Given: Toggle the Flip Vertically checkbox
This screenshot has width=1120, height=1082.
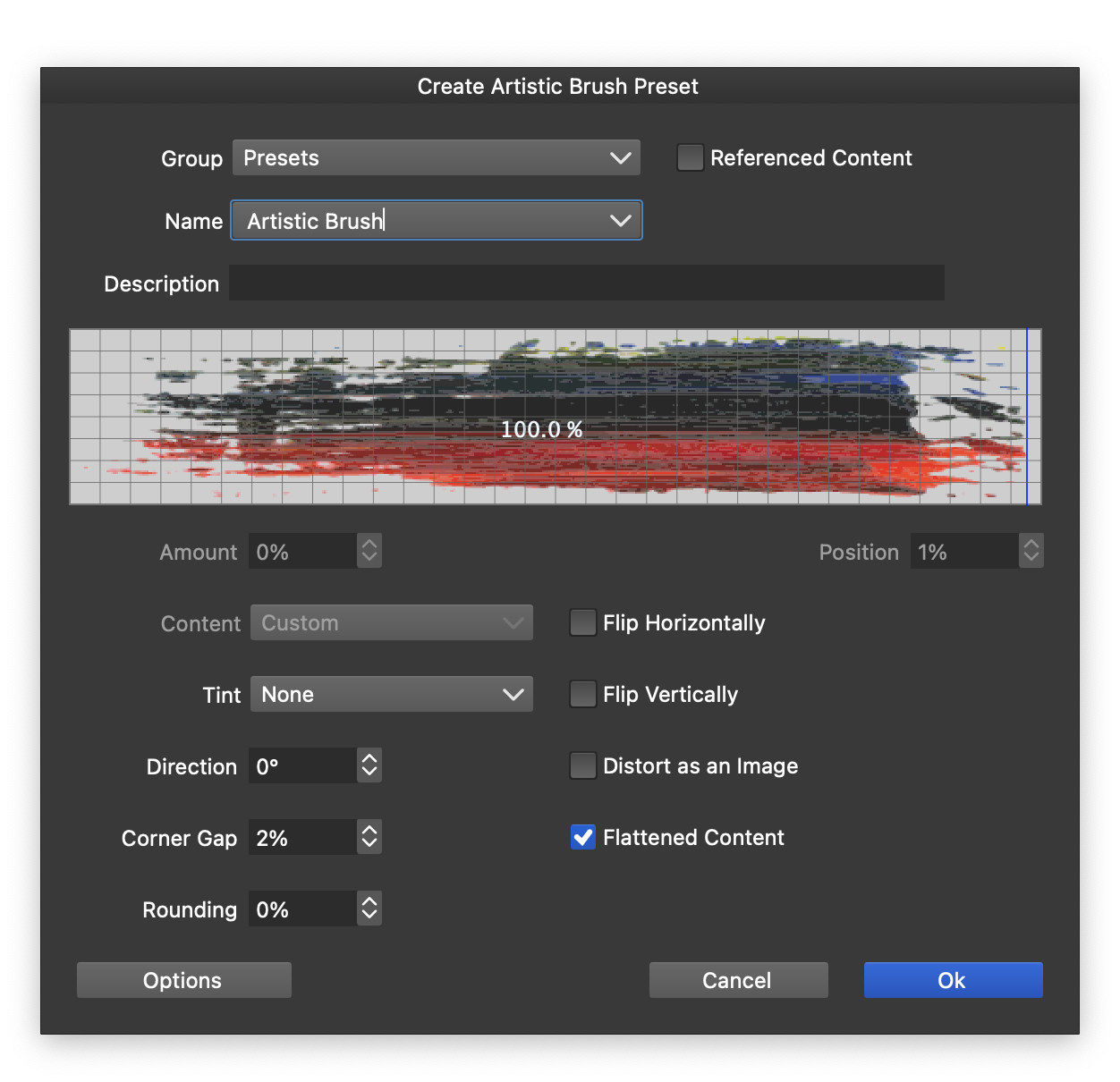Looking at the screenshot, I should point(583,695).
